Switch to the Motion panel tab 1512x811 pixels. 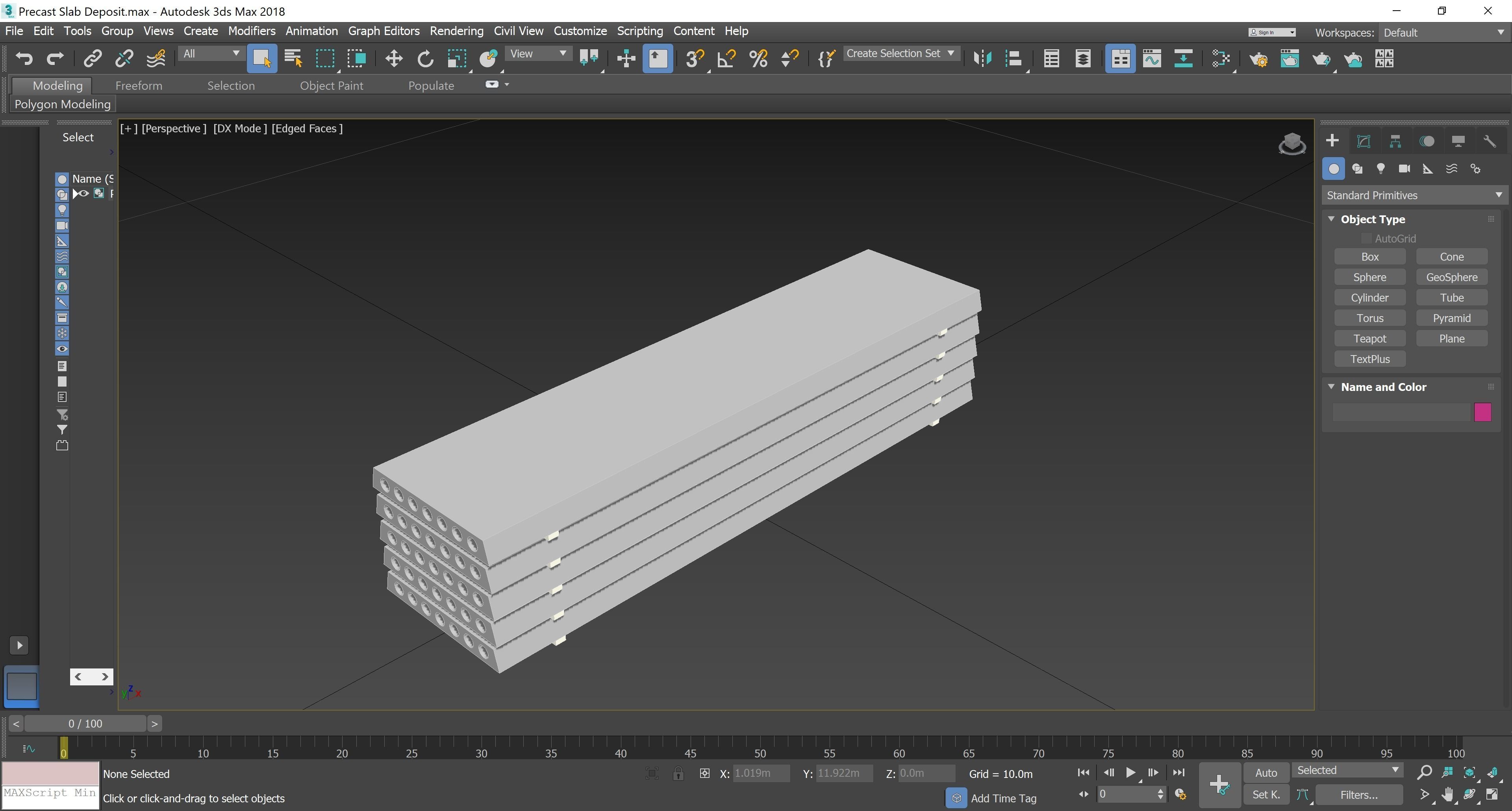(1426, 141)
